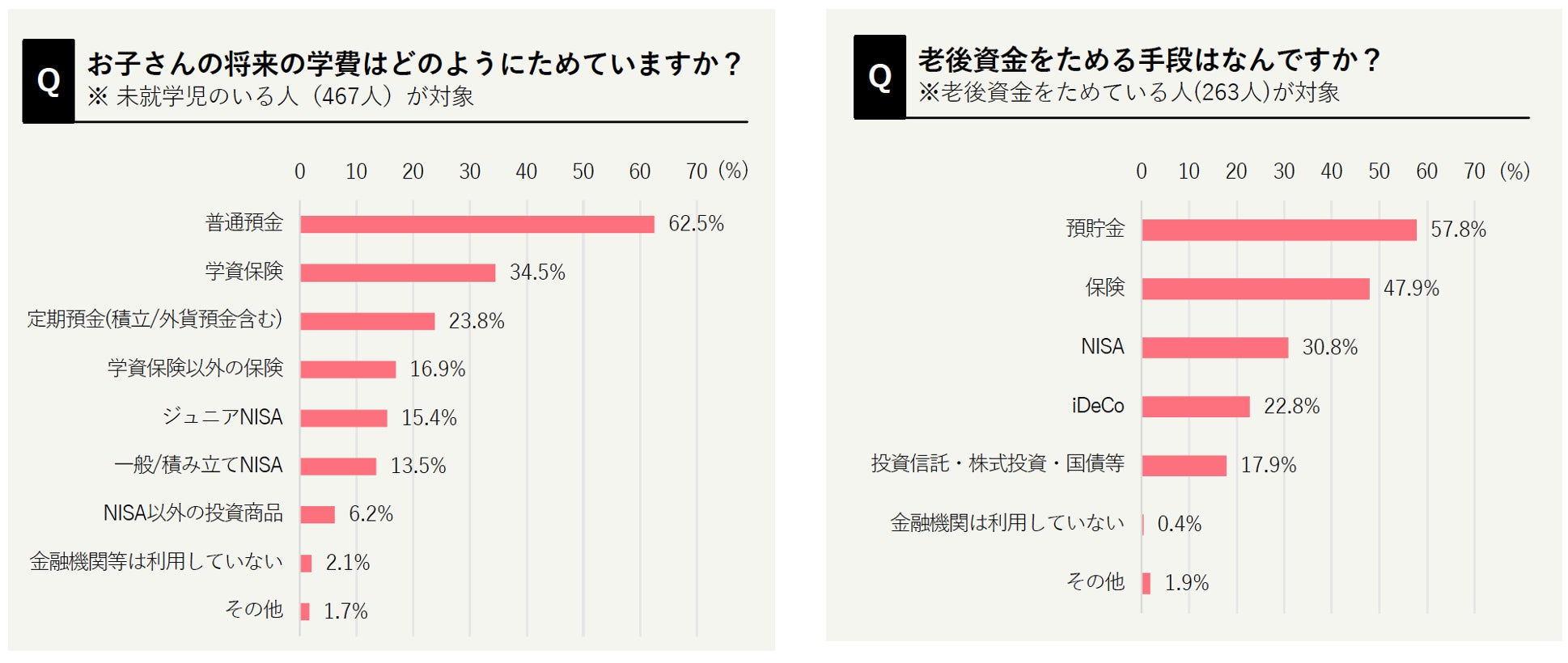Select the 預貯金 bar at 57.8%
1568x663 pixels.
tap(1278, 230)
